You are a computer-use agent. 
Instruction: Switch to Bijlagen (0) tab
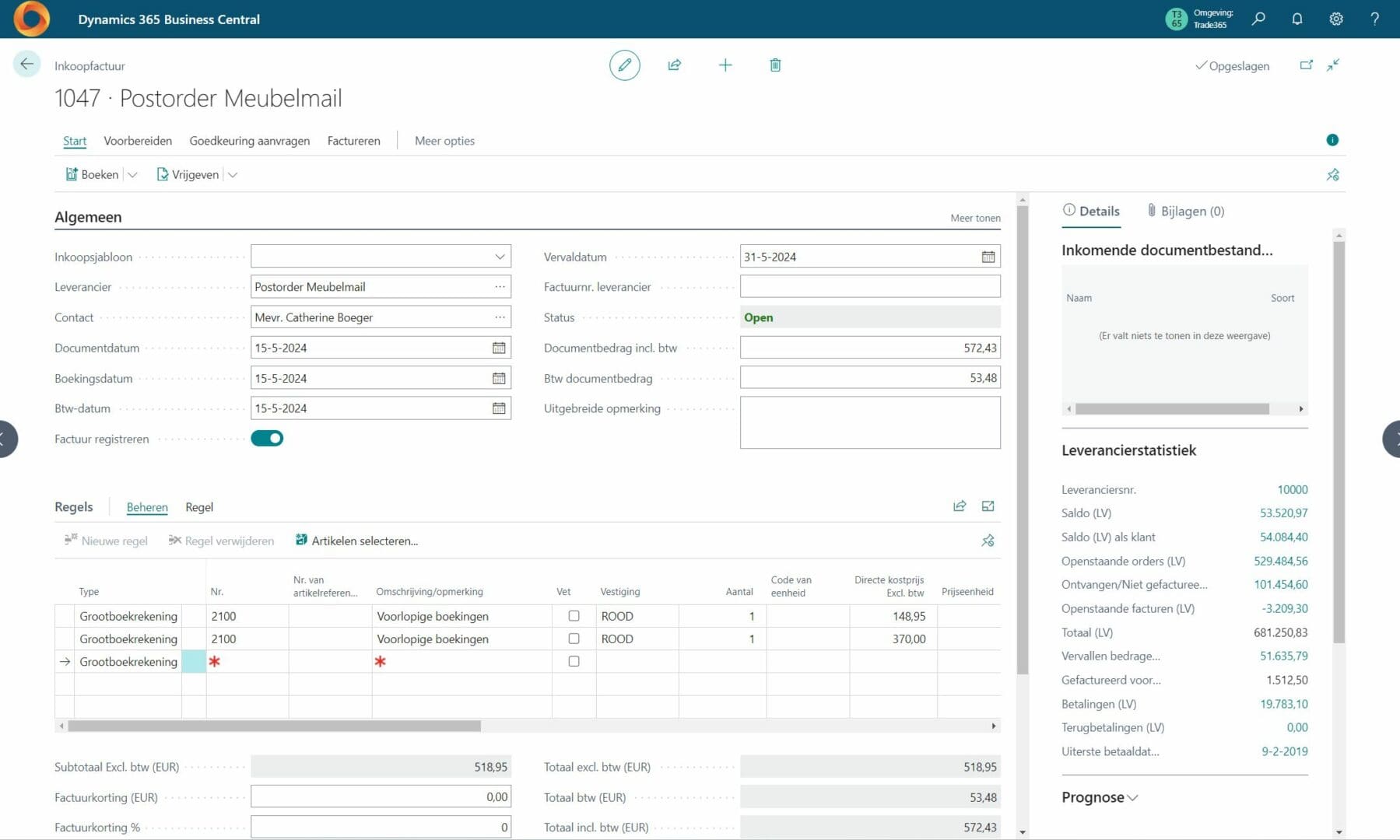(x=1185, y=211)
